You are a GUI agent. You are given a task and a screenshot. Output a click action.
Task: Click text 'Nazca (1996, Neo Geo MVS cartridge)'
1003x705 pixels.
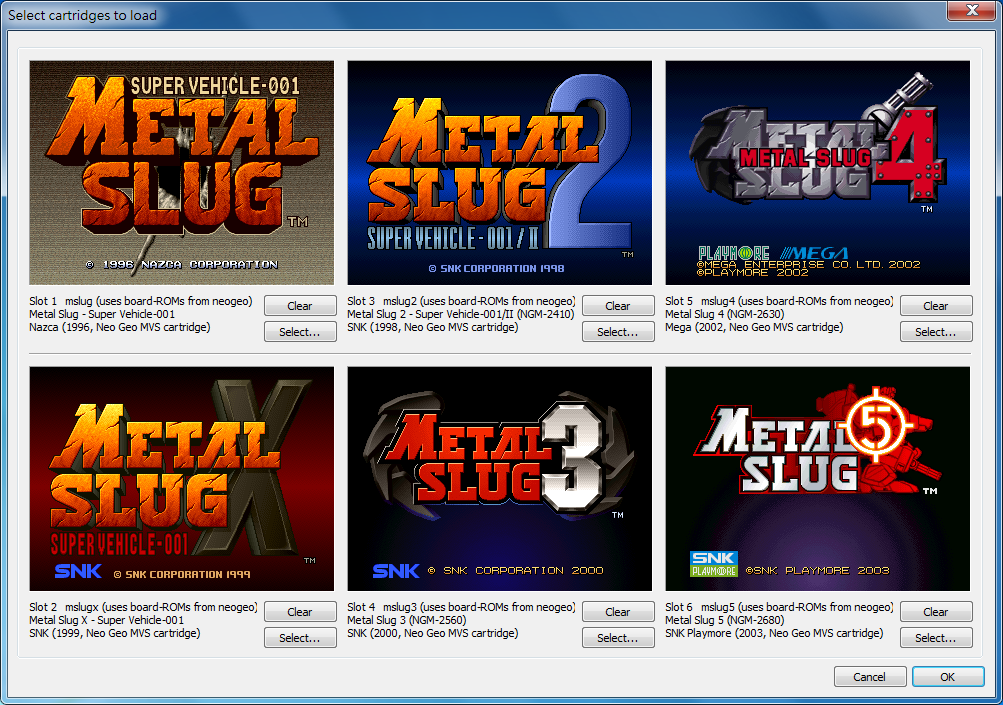120,327
